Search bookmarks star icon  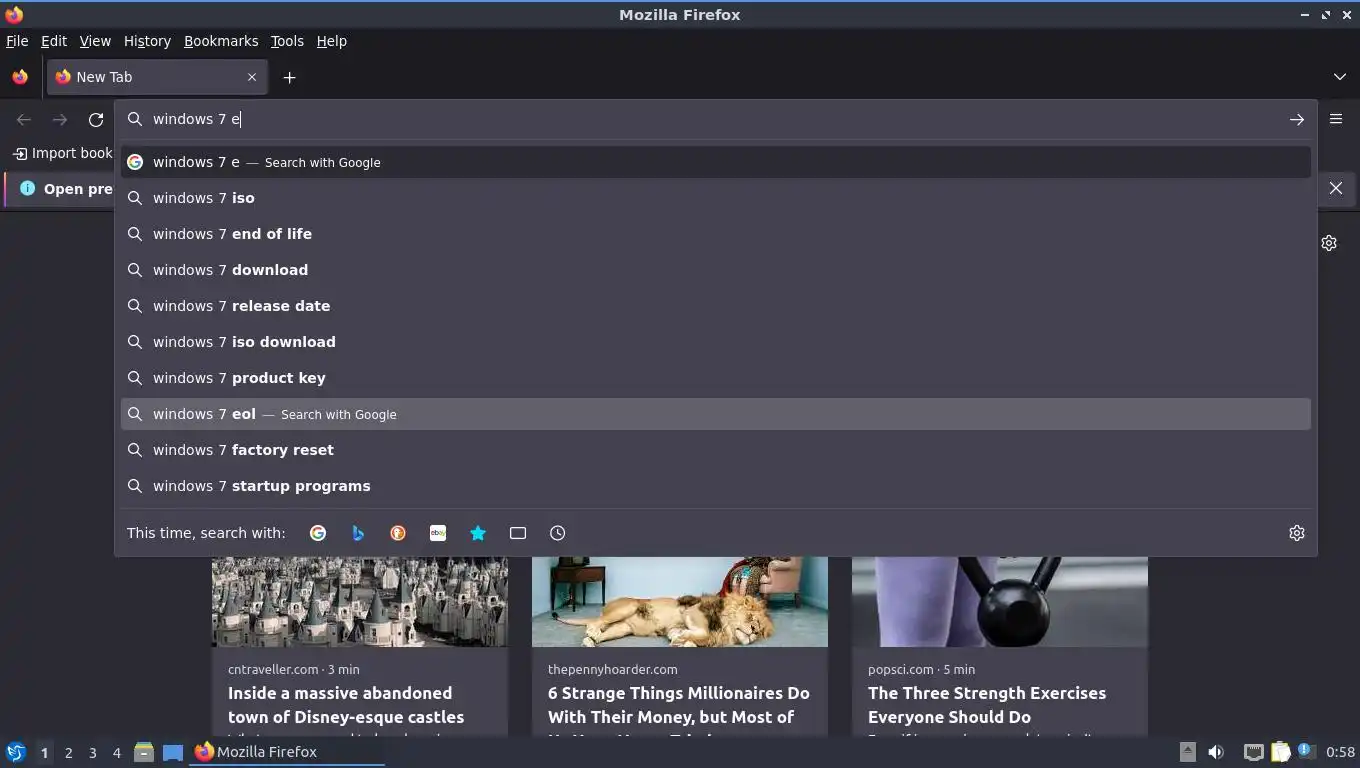[x=478, y=533]
